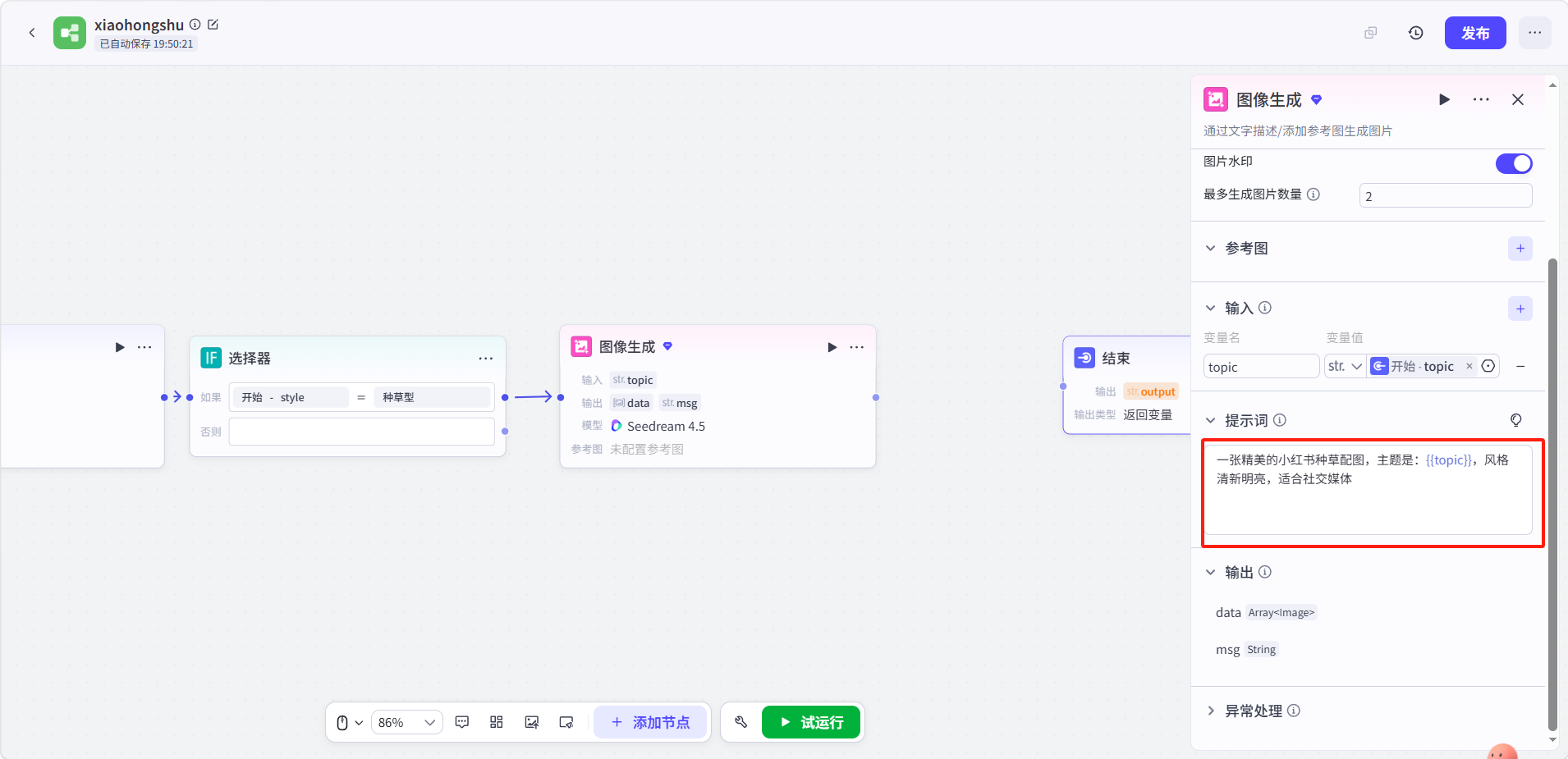Click the 发布 publish button
1568x759 pixels.
pyautogui.click(x=1475, y=33)
